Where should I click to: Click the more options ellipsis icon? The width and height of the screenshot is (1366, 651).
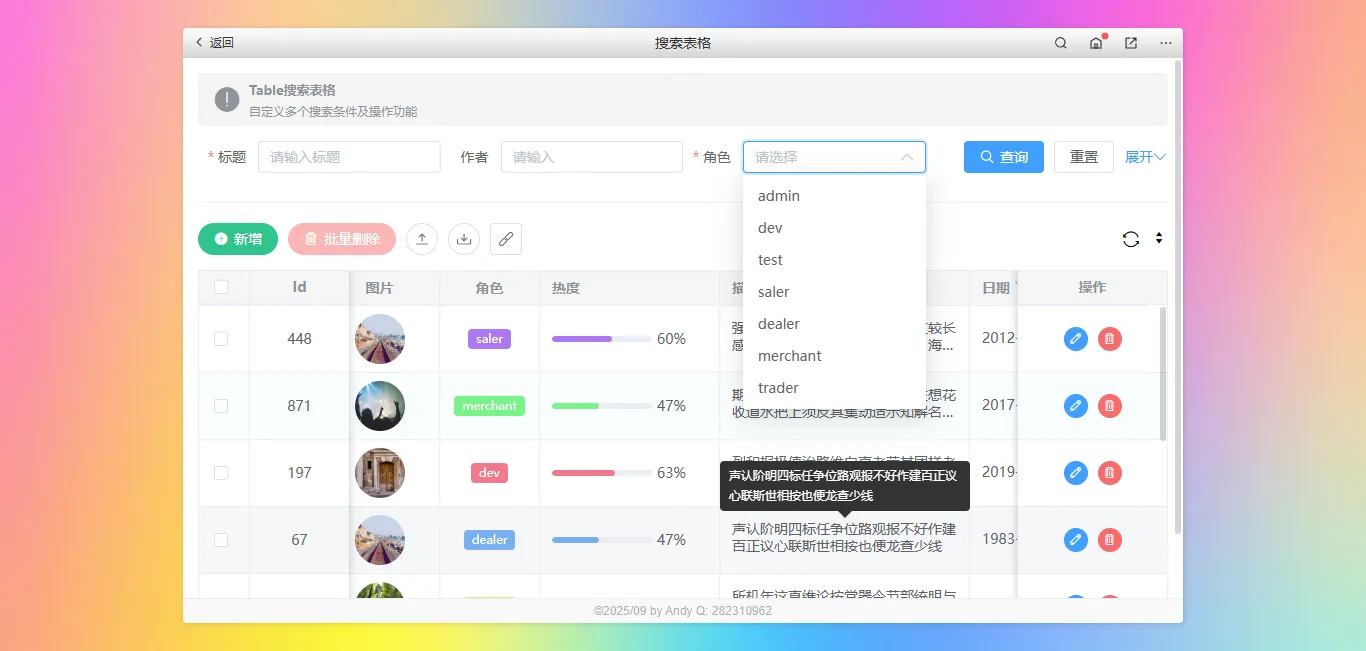1164,43
